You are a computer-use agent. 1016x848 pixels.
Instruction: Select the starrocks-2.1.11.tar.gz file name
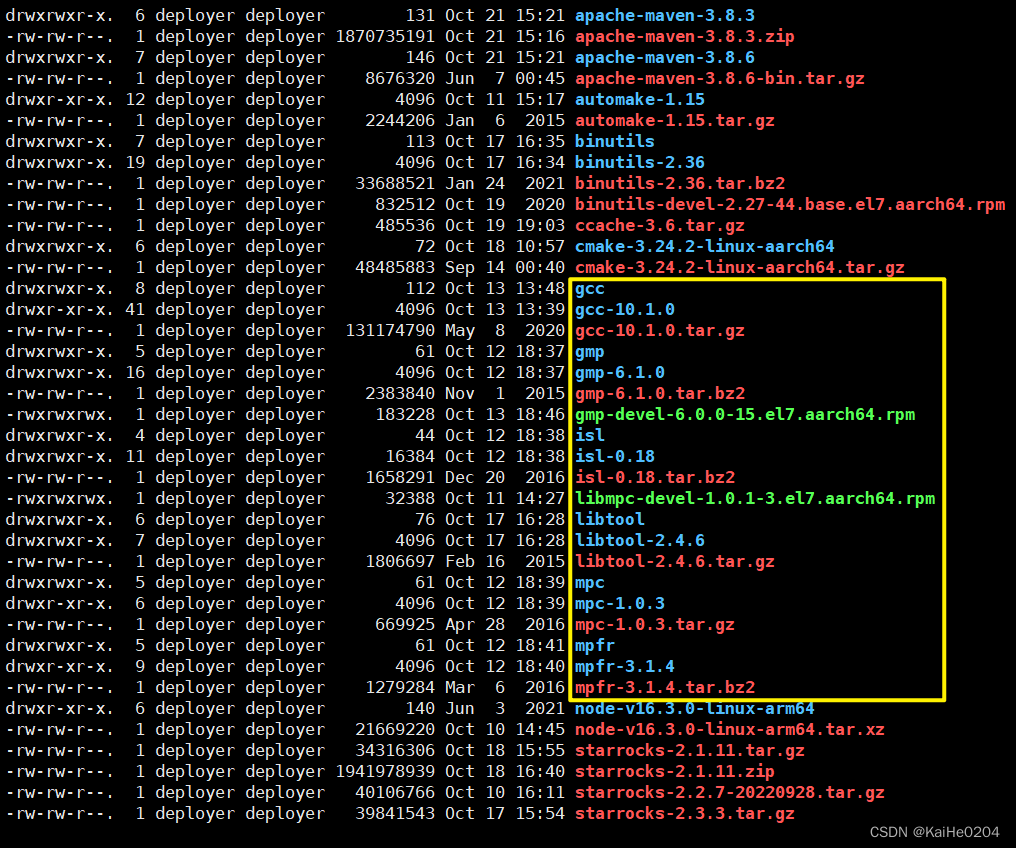689,750
